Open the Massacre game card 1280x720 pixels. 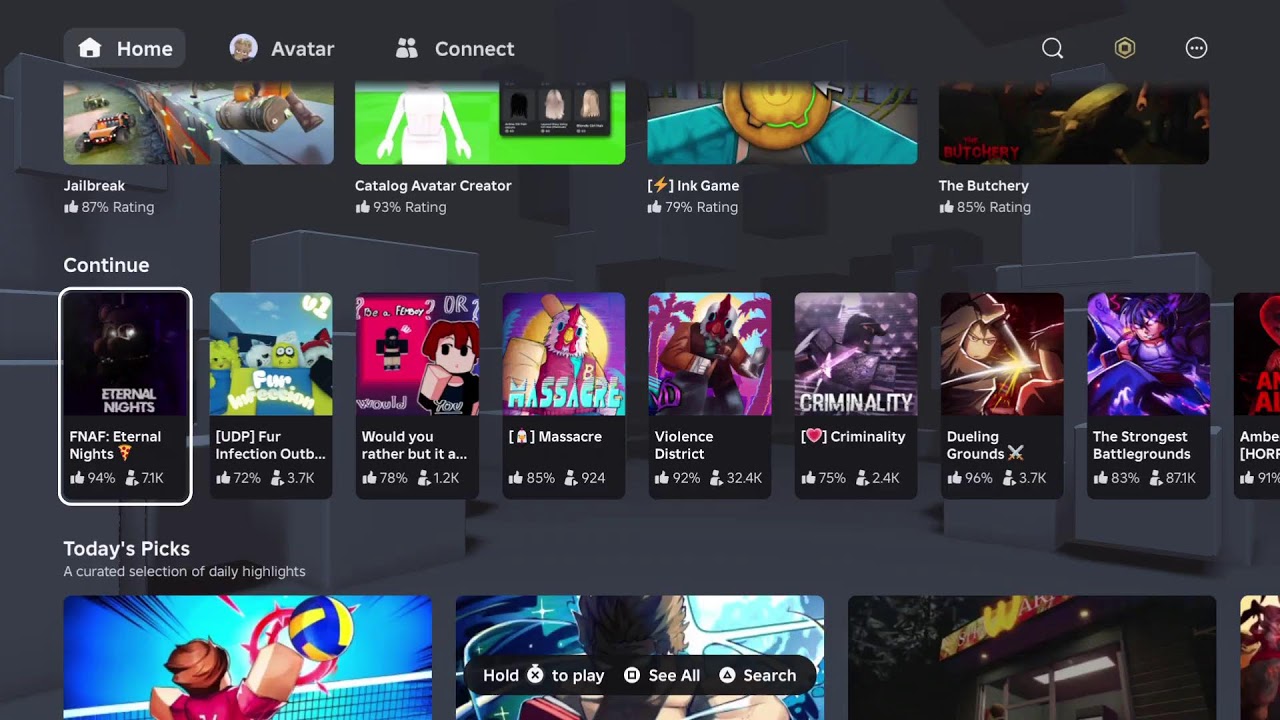click(563, 396)
